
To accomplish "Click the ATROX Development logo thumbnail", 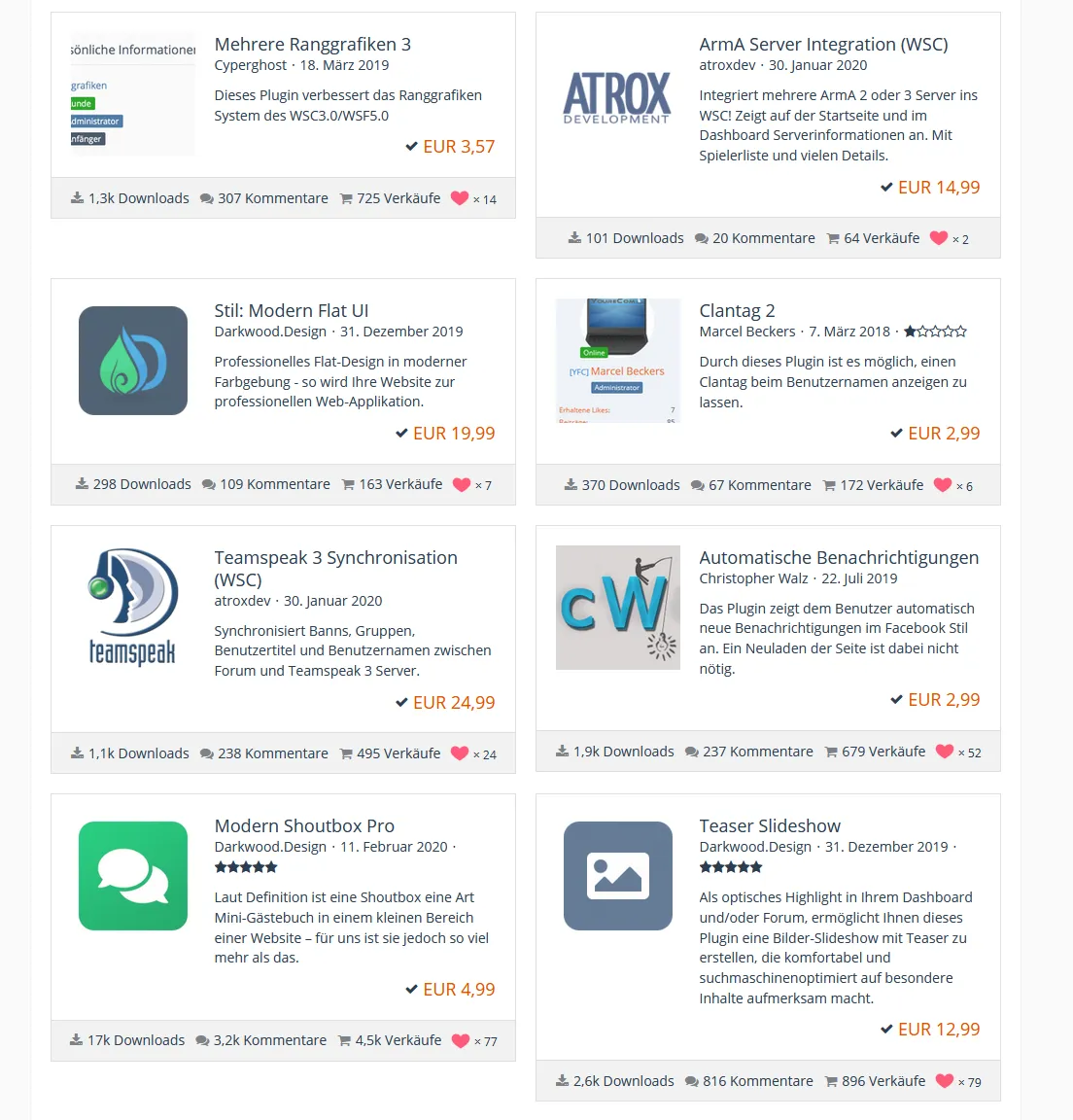I will coord(617,97).
